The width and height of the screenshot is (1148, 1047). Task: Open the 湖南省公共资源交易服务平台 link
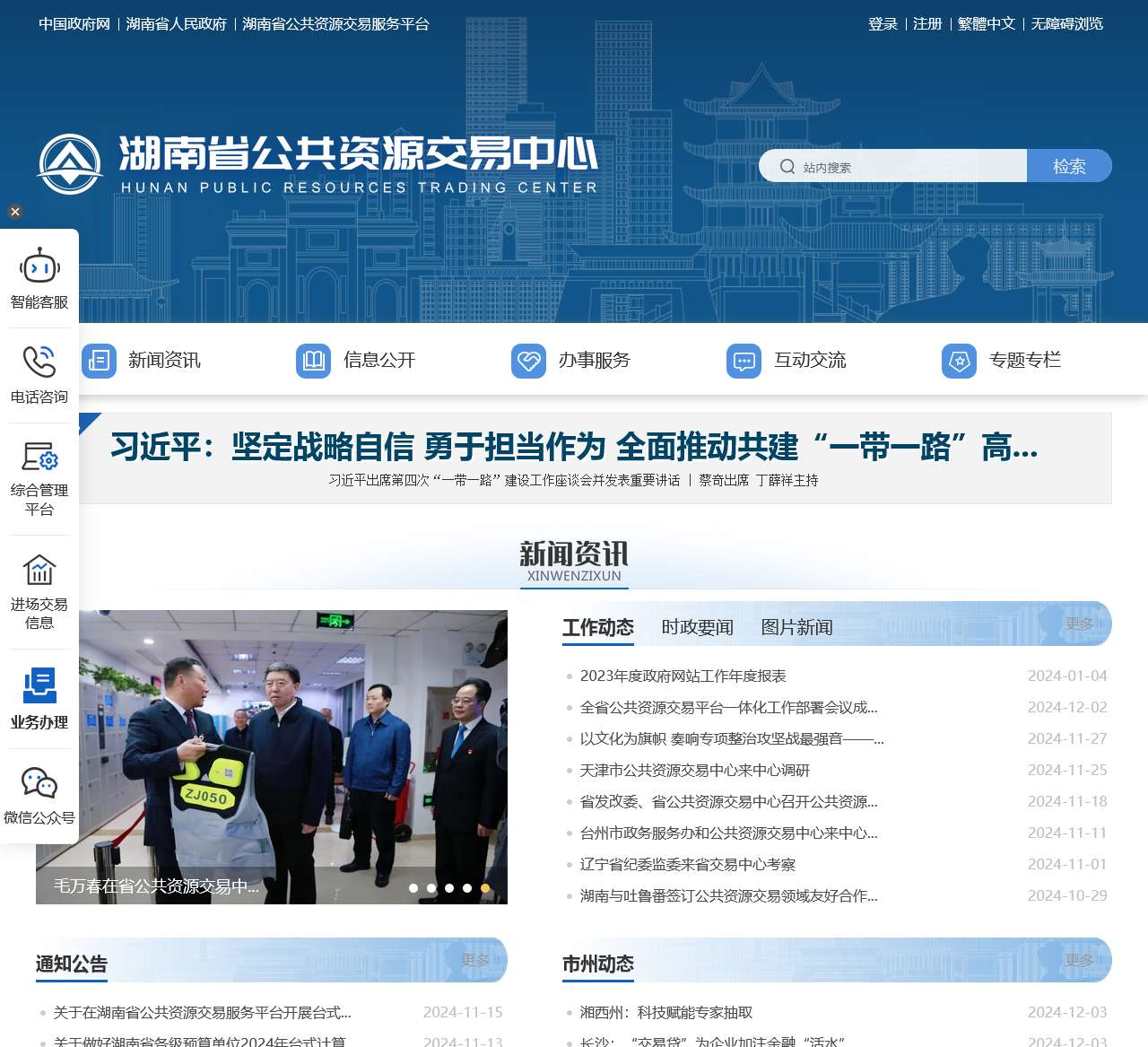[x=336, y=24]
